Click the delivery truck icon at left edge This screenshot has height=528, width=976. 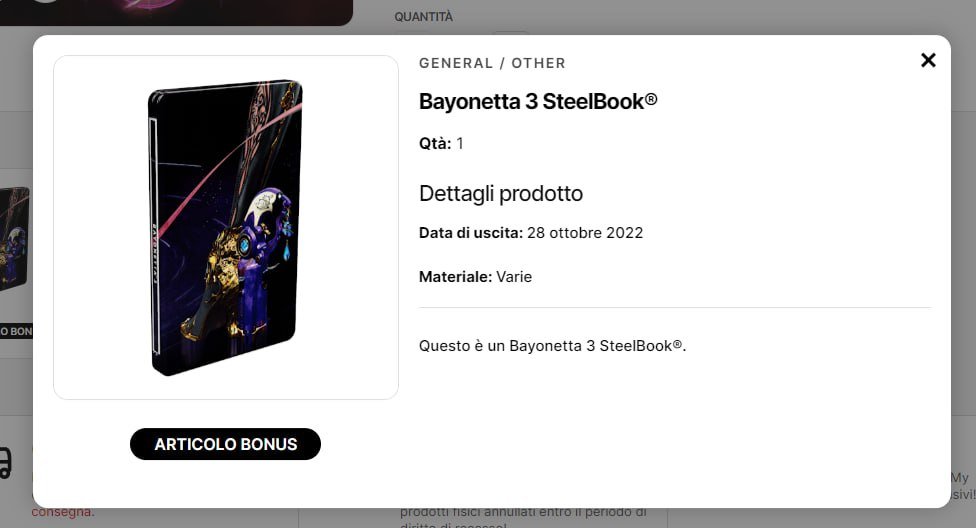click(5, 463)
